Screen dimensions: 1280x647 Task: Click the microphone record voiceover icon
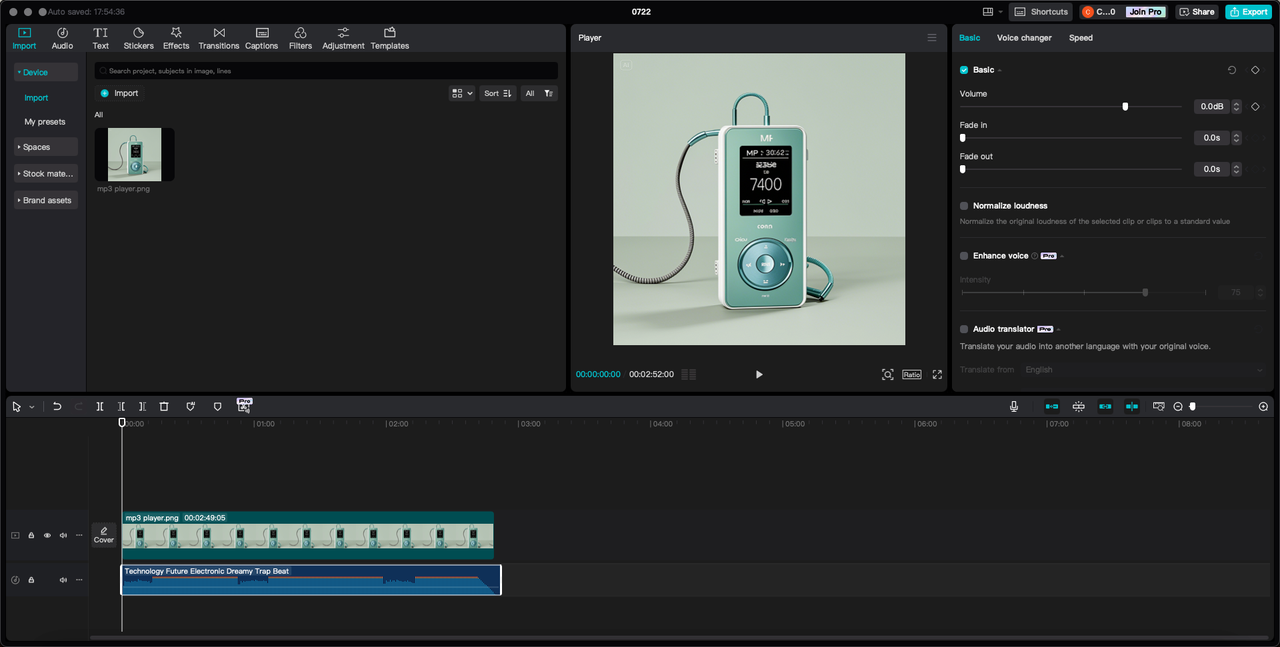[1014, 407]
